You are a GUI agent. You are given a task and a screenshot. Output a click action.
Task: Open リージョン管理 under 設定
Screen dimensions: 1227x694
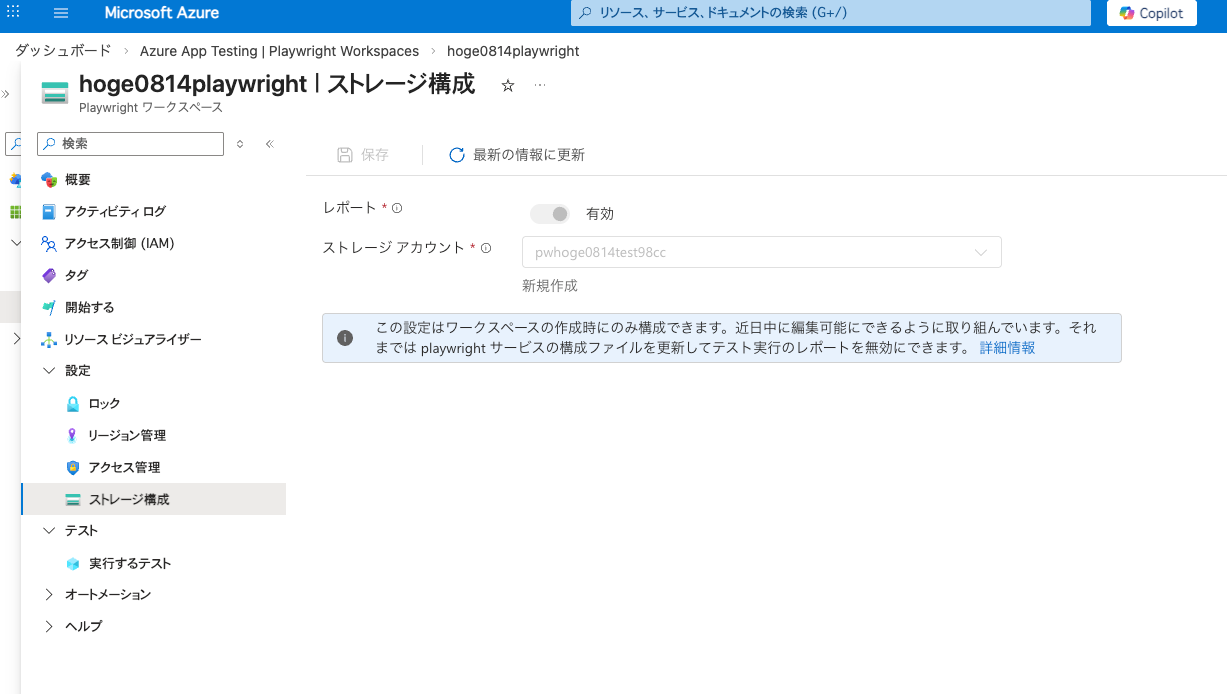tap(126, 435)
